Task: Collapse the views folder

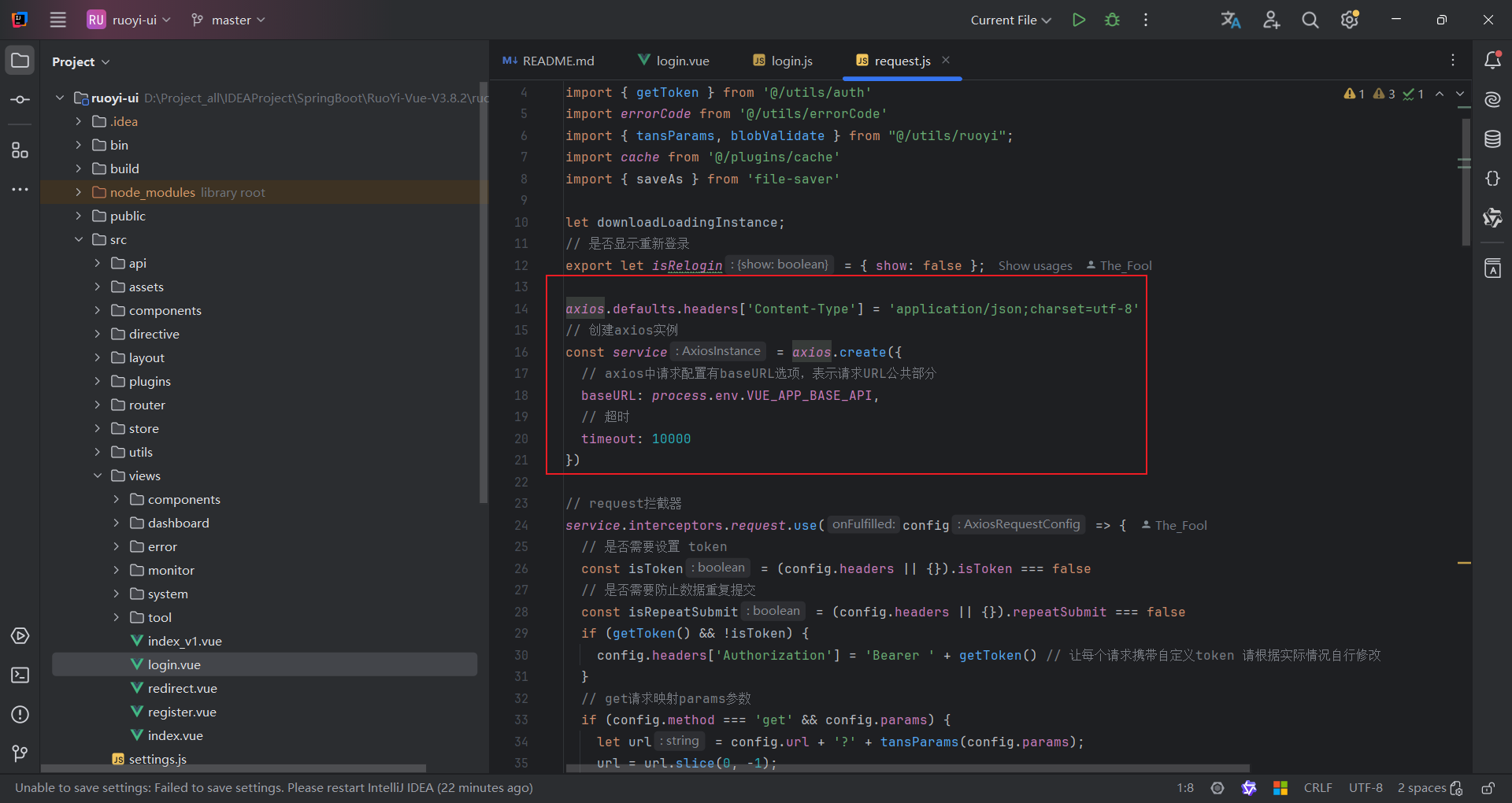Action: [98, 476]
